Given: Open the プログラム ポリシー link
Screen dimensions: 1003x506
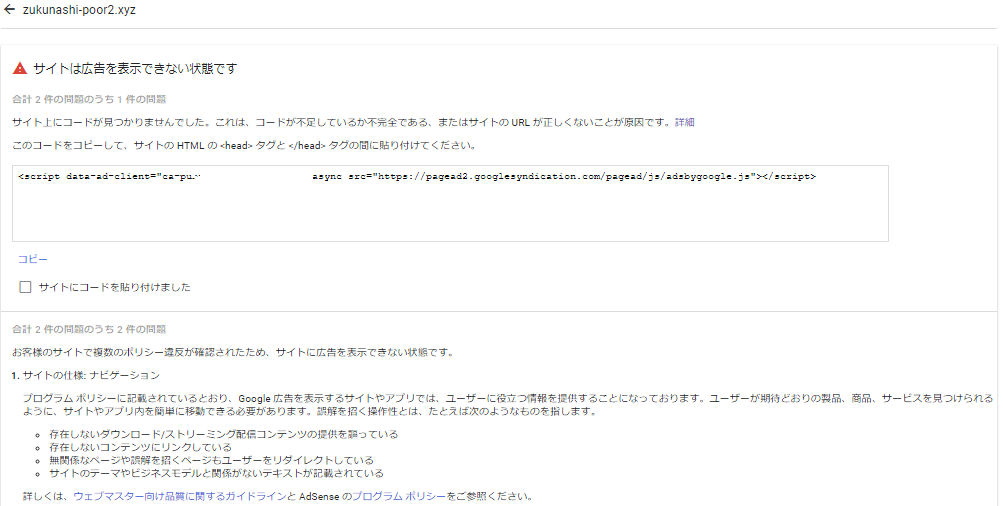Looking at the screenshot, I should click(x=399, y=496).
